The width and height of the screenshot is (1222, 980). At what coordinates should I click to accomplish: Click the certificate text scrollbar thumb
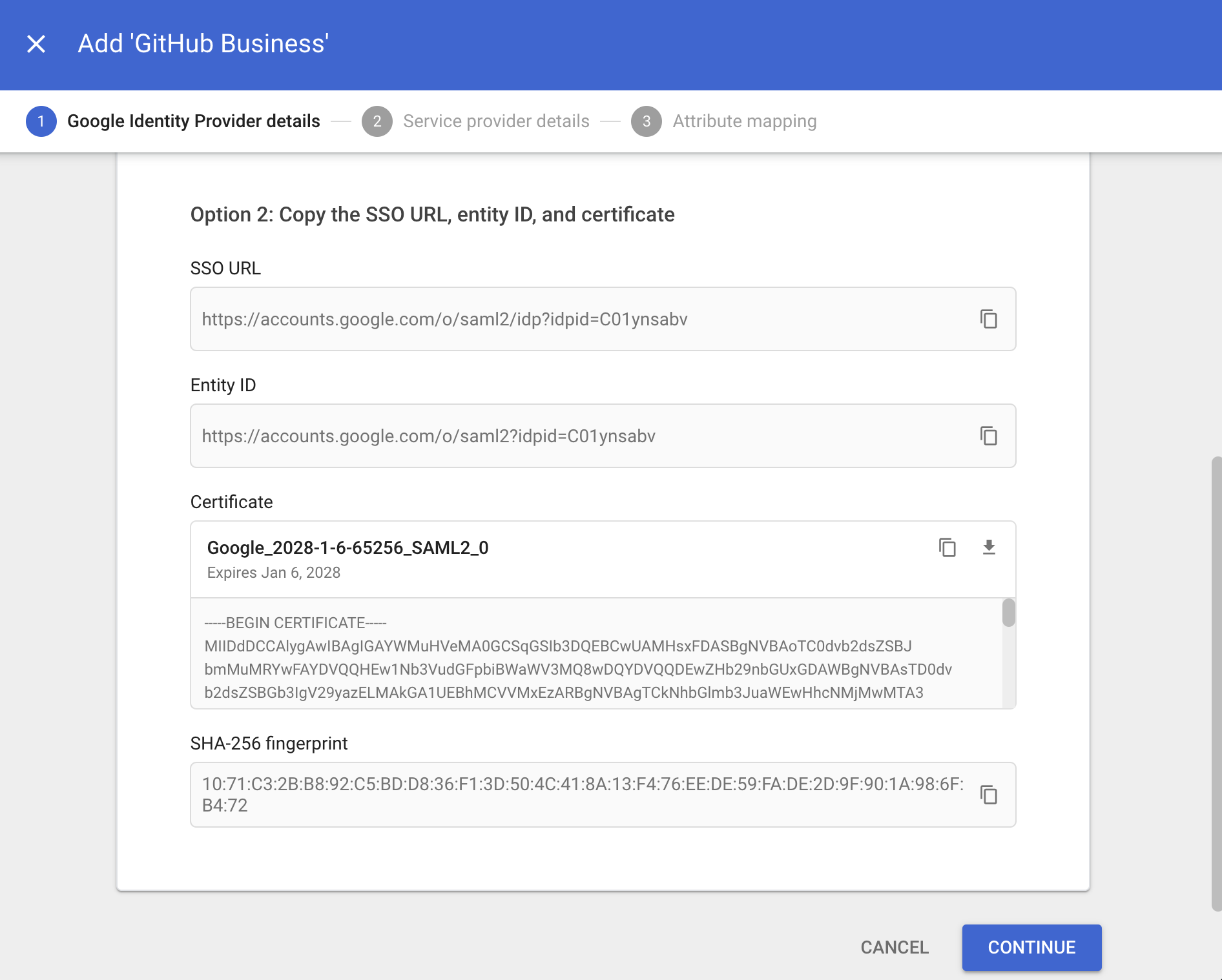click(1008, 613)
